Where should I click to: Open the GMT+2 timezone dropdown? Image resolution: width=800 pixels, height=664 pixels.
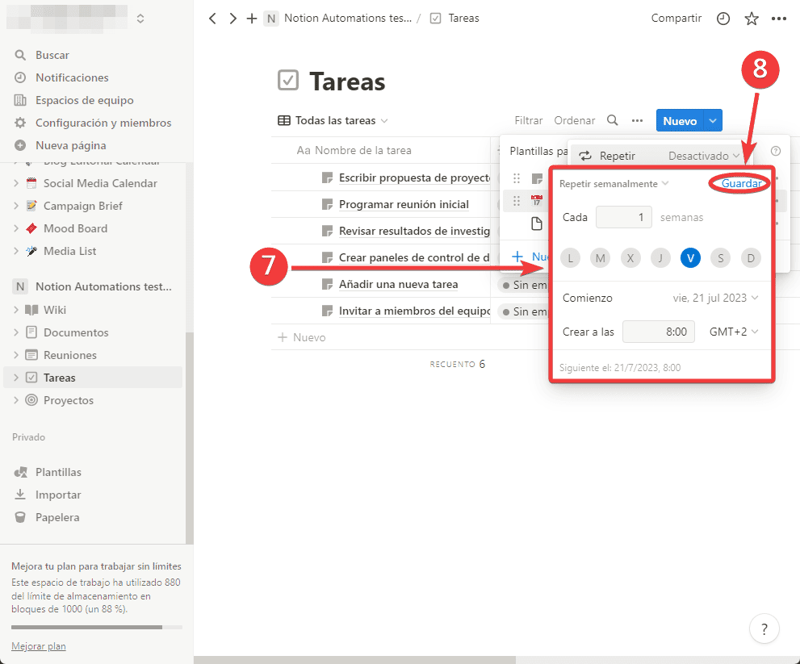(733, 331)
